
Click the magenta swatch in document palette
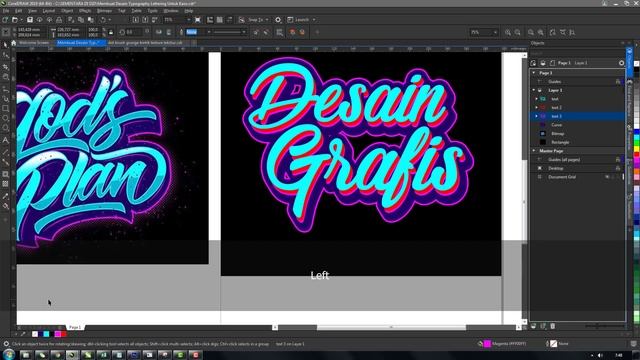(58, 334)
